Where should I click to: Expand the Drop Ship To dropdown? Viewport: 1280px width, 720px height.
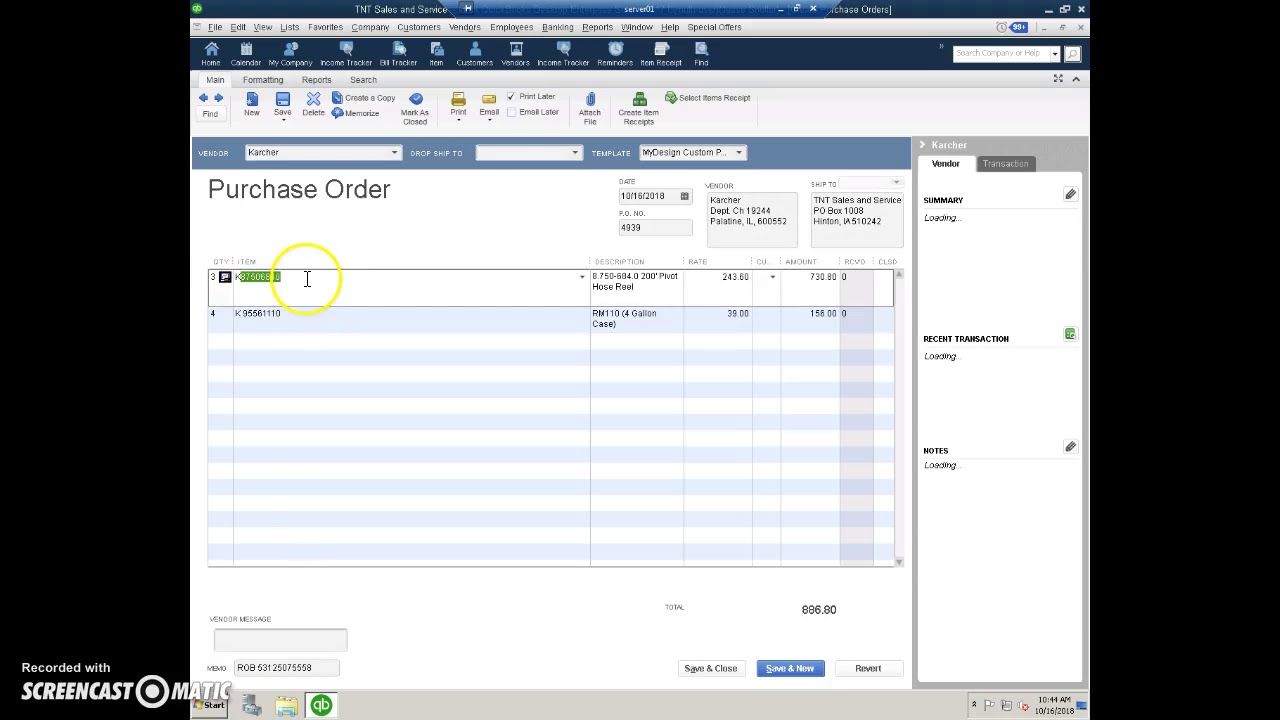pyautogui.click(x=575, y=153)
